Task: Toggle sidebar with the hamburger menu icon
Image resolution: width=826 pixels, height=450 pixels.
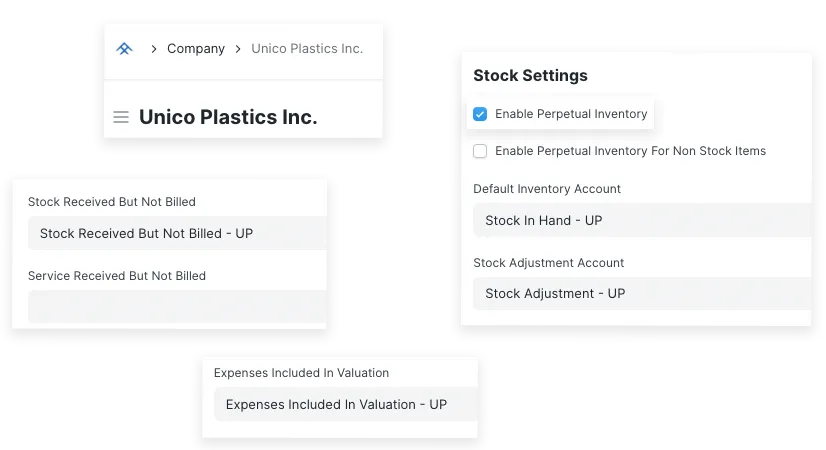Action: tap(121, 117)
